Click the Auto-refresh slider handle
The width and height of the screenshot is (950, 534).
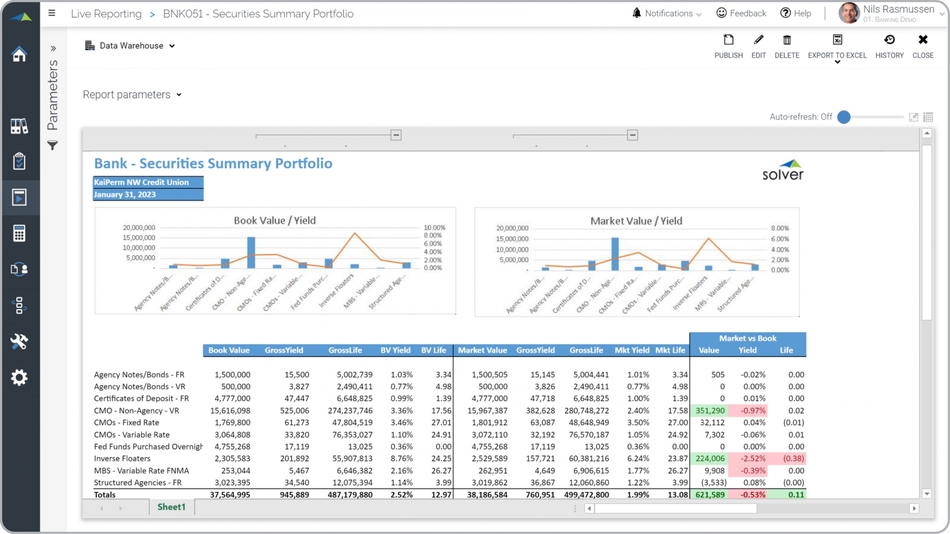[x=844, y=117]
